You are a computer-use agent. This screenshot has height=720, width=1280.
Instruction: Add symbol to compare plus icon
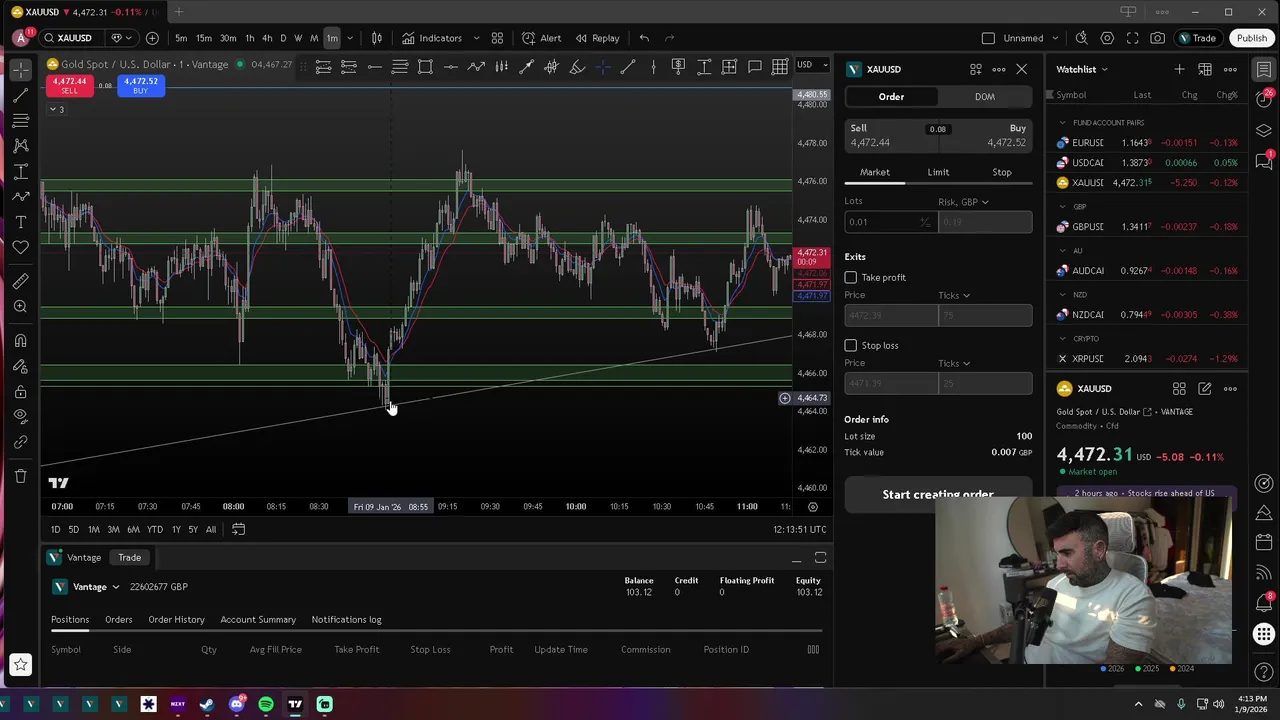click(152, 38)
